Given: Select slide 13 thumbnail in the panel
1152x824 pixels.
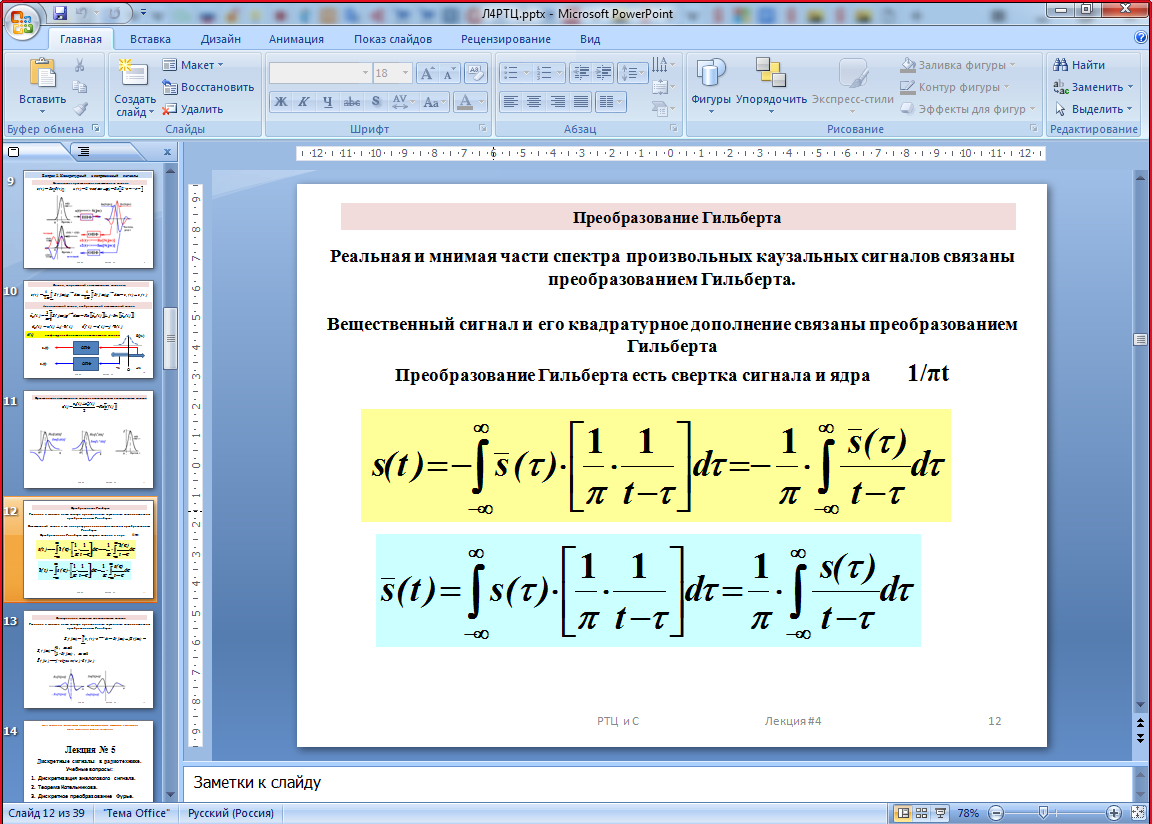Looking at the screenshot, I should click(88, 660).
